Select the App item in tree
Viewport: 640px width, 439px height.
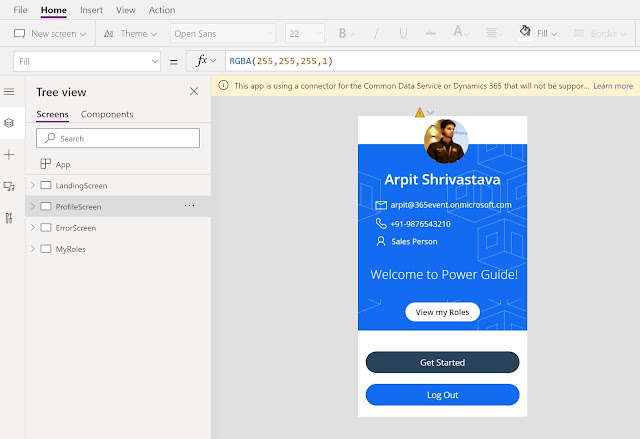point(62,164)
